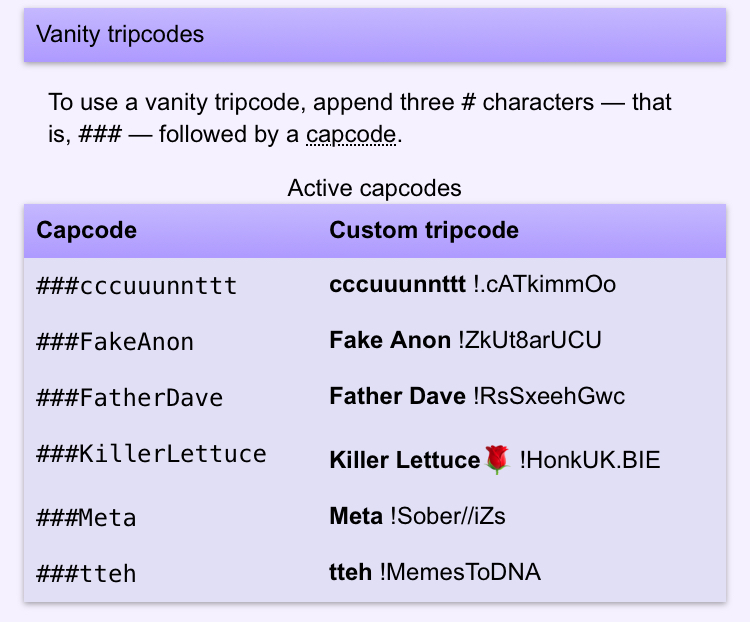Viewport: 750px width, 622px height.
Task: Click the ###FatherDave capcode text
Action: [129, 398]
